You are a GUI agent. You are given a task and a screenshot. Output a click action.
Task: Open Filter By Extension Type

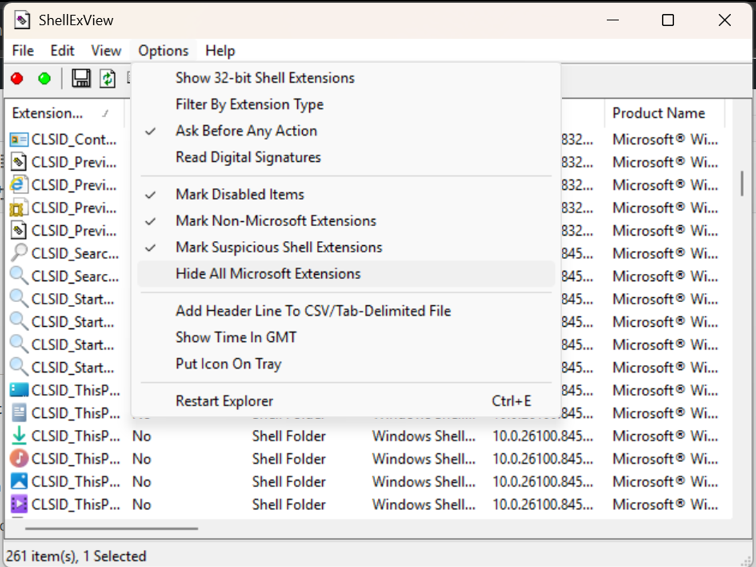click(x=346, y=104)
